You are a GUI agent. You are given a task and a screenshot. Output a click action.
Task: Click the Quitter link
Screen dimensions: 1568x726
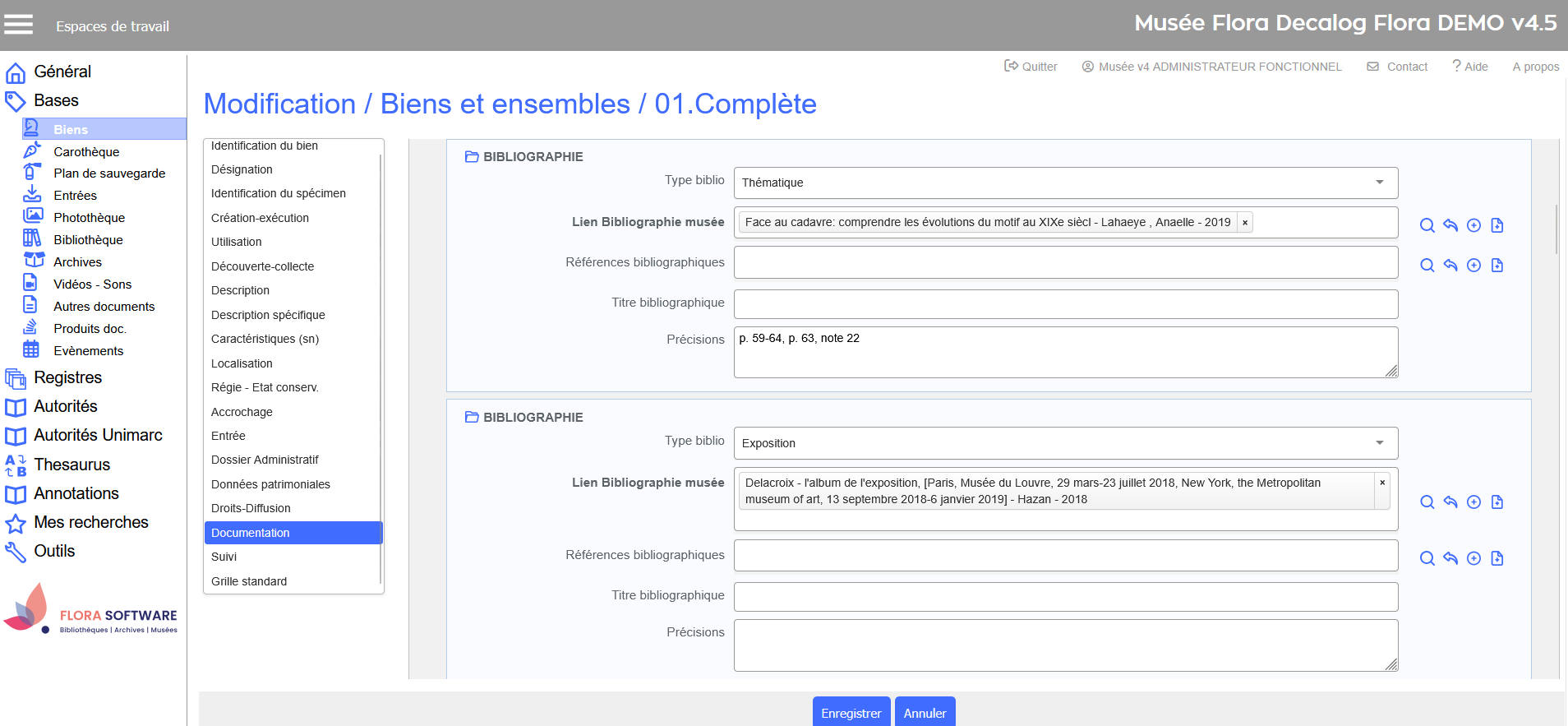pyautogui.click(x=1031, y=67)
